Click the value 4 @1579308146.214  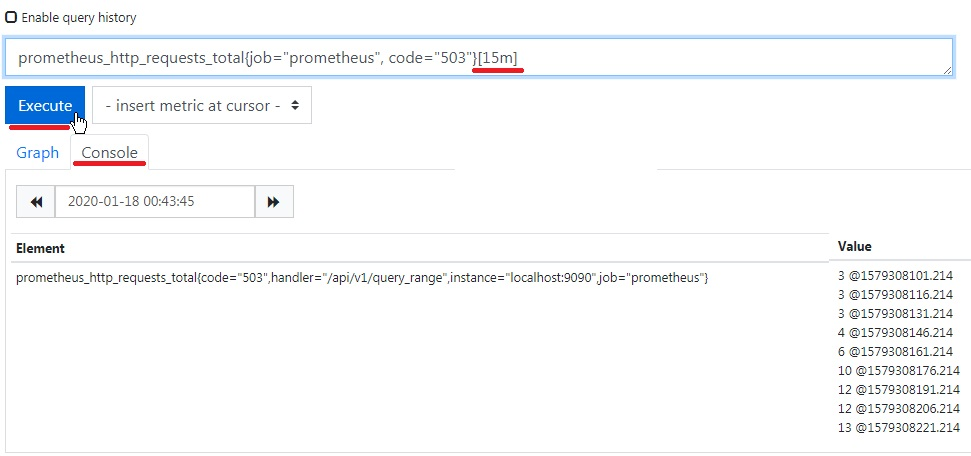[x=895, y=333]
